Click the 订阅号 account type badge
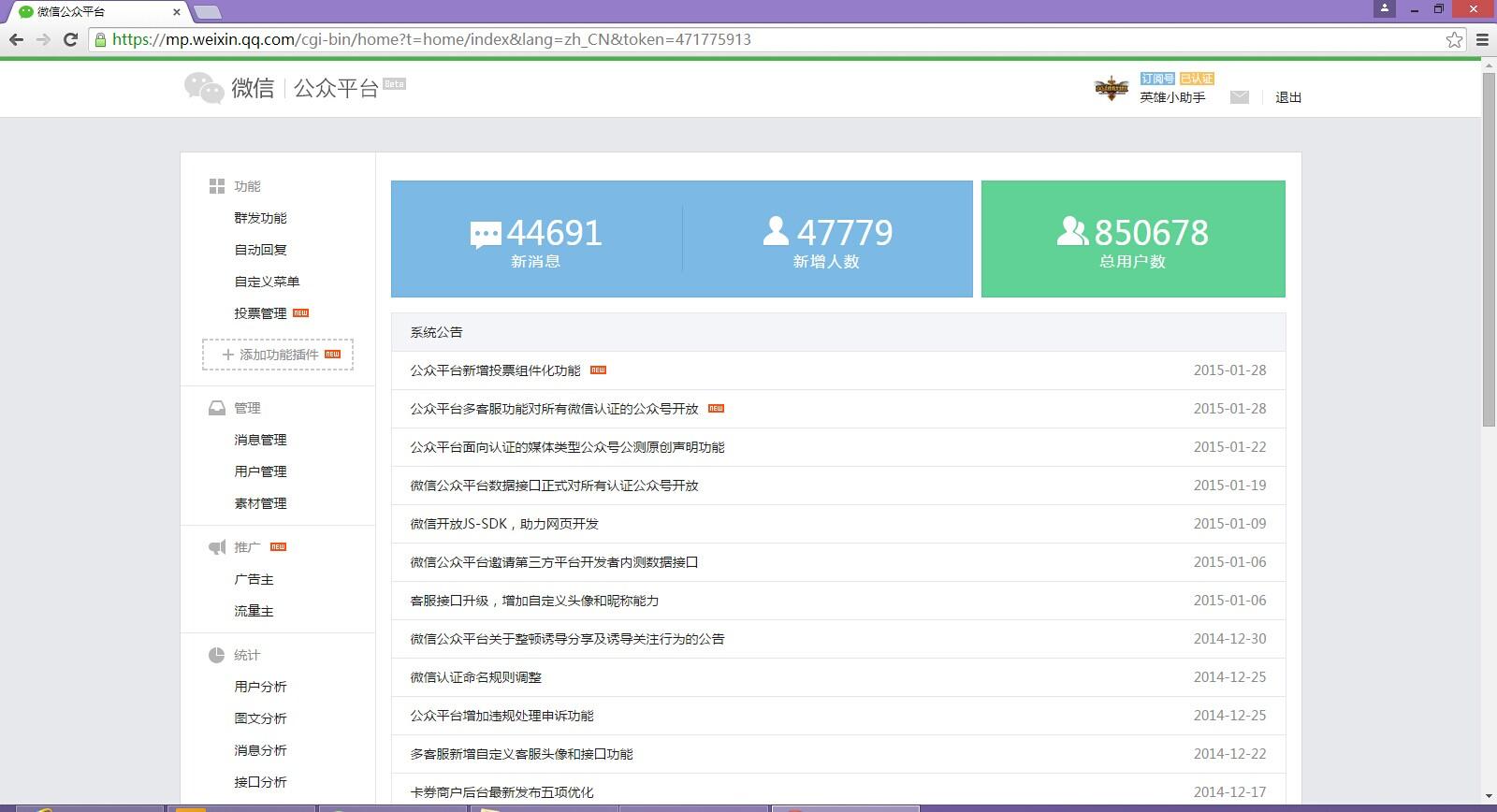This screenshot has height=812, width=1497. click(x=1157, y=79)
